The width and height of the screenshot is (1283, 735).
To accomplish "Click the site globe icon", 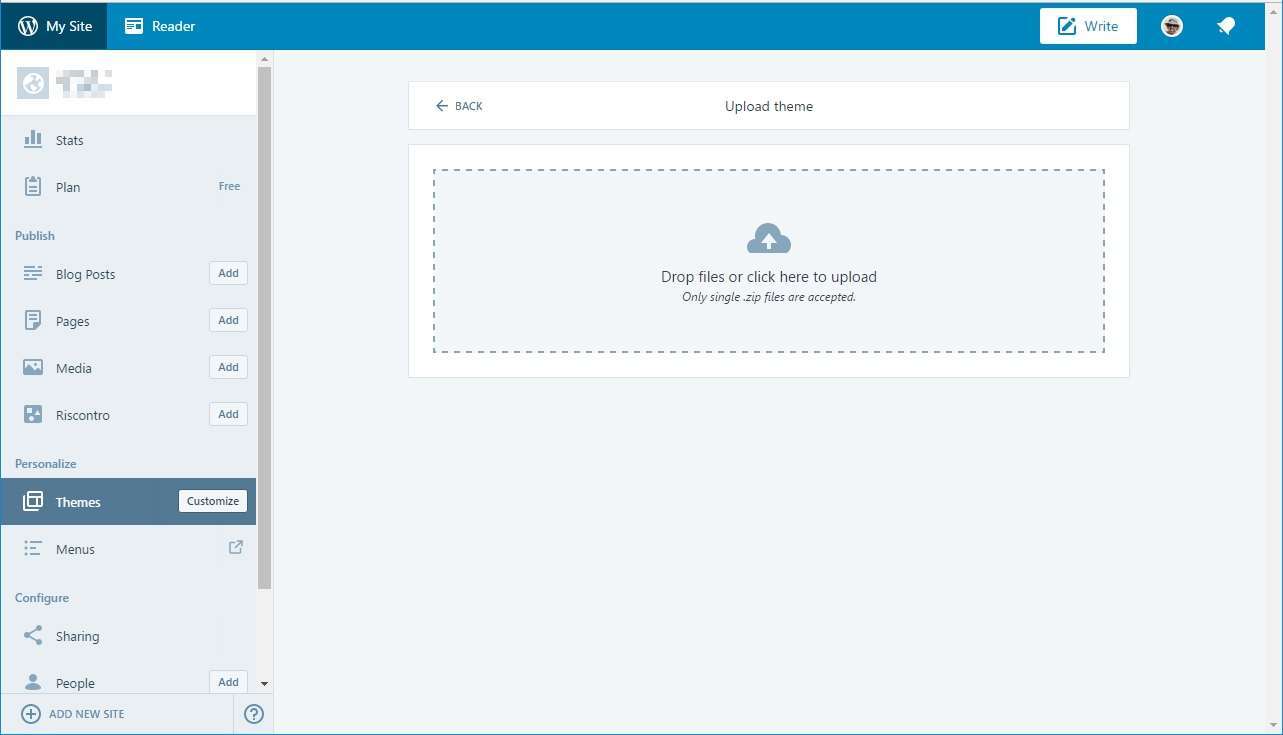I will coord(33,83).
